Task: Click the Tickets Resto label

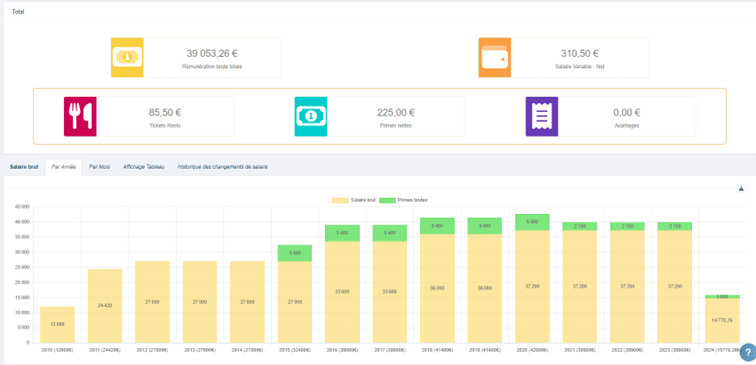Action: pyautogui.click(x=165, y=125)
